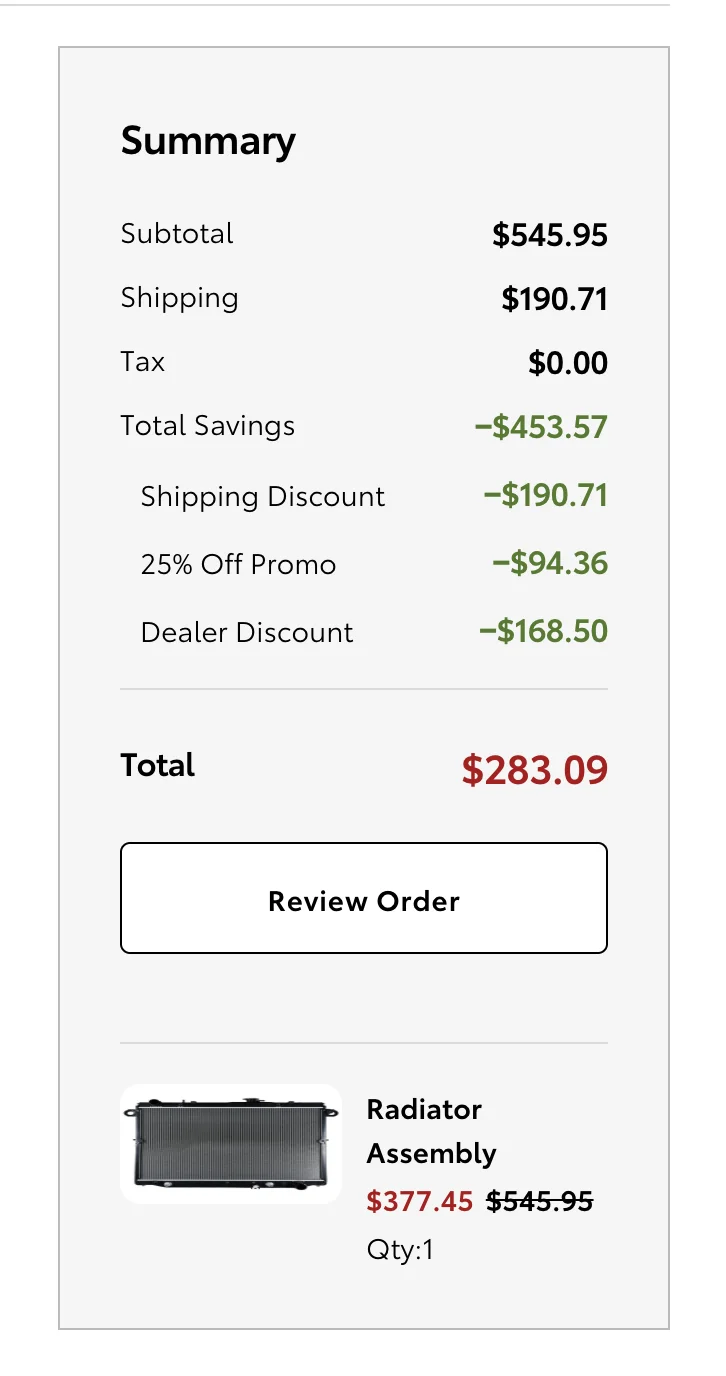
Task: Click the Subtotal amount $545.95
Action: click(x=550, y=235)
